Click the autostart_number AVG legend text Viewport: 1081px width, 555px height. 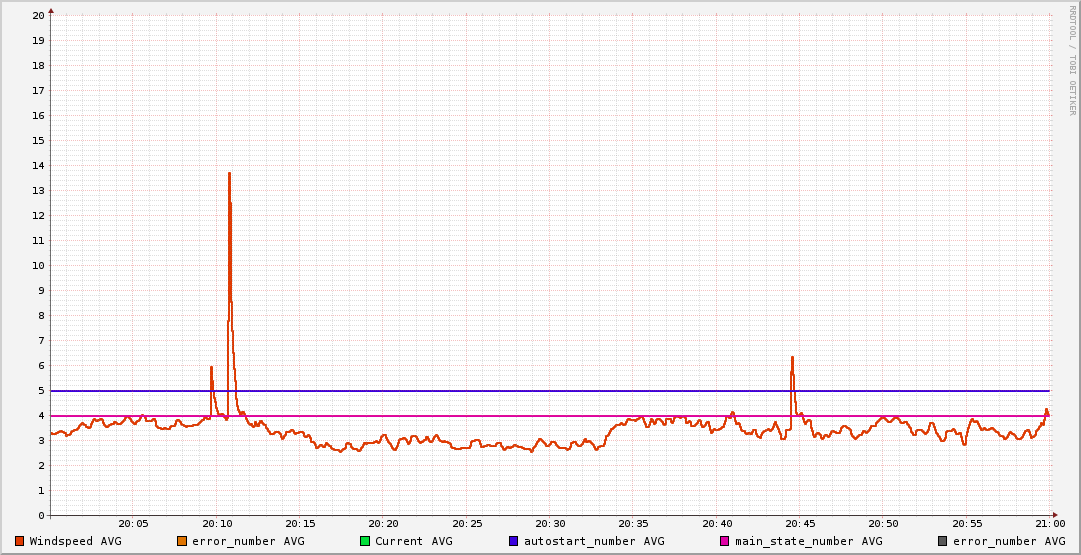click(592, 541)
